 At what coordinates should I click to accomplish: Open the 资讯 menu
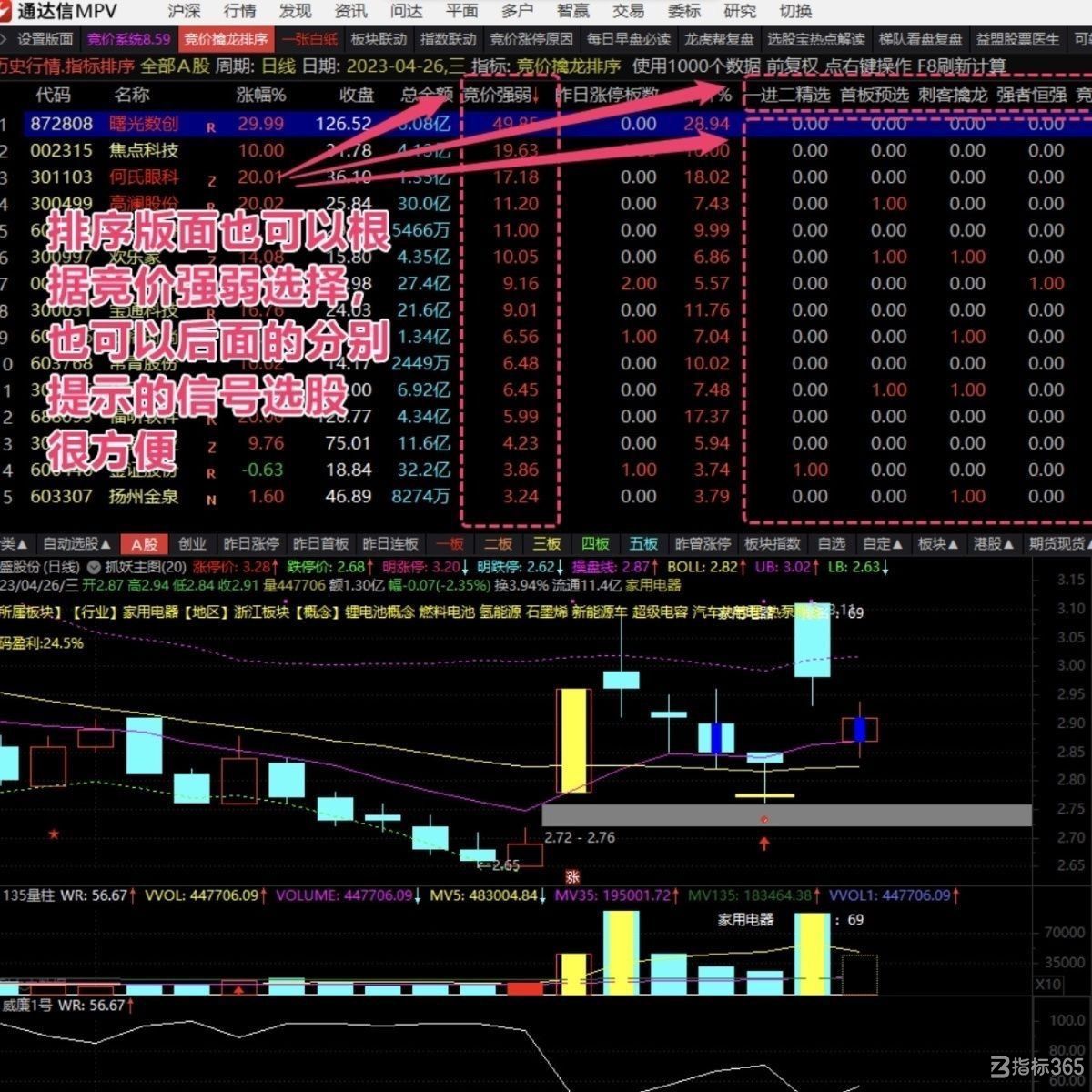point(350,11)
